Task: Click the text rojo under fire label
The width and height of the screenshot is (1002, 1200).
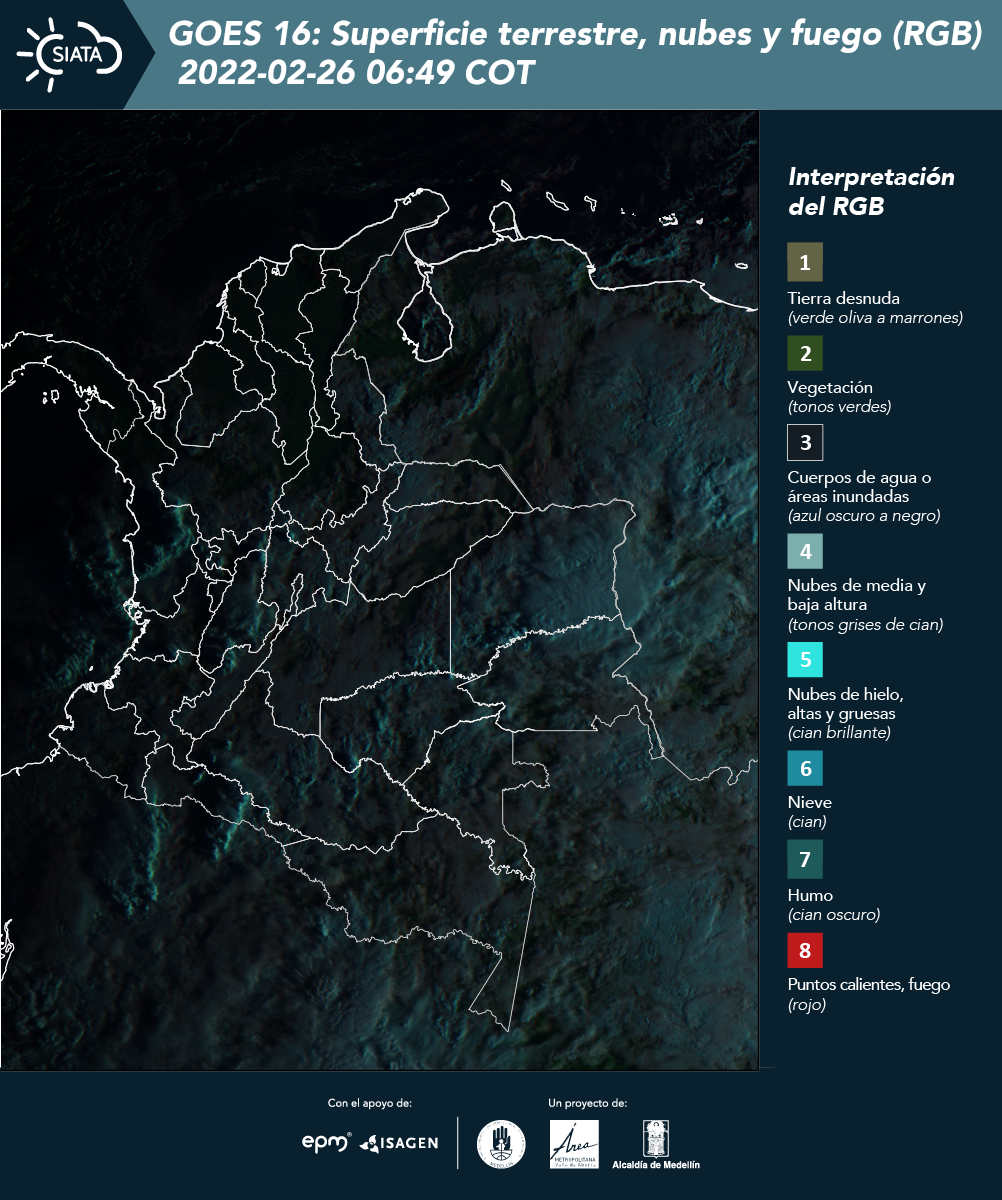Action: tap(807, 1006)
